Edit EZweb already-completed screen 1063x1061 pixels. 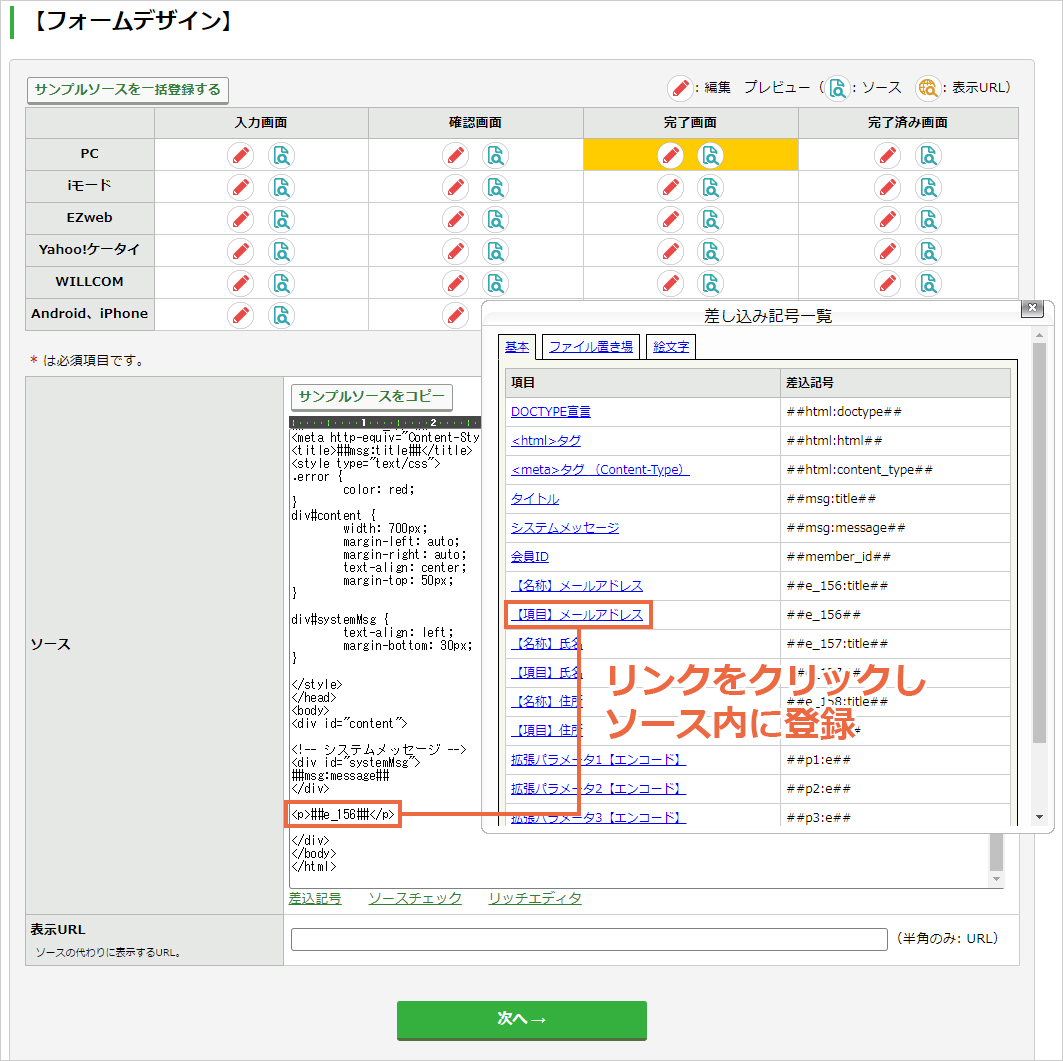point(887,219)
